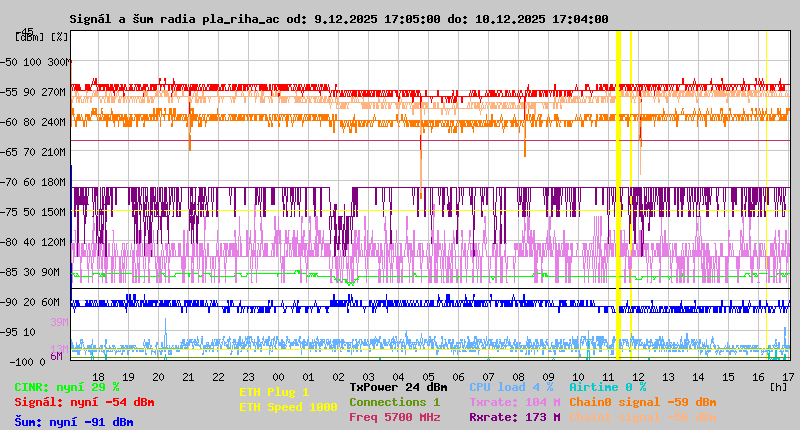Click the TxPower 24 dBm legend text
Viewport: 800px width, 430px height.
pyautogui.click(x=398, y=387)
